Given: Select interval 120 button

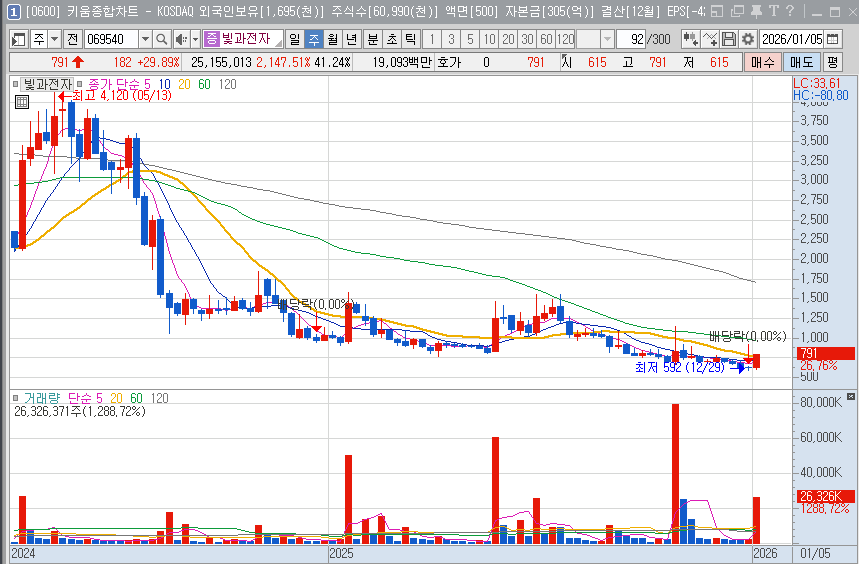Looking at the screenshot, I should pos(565,39).
